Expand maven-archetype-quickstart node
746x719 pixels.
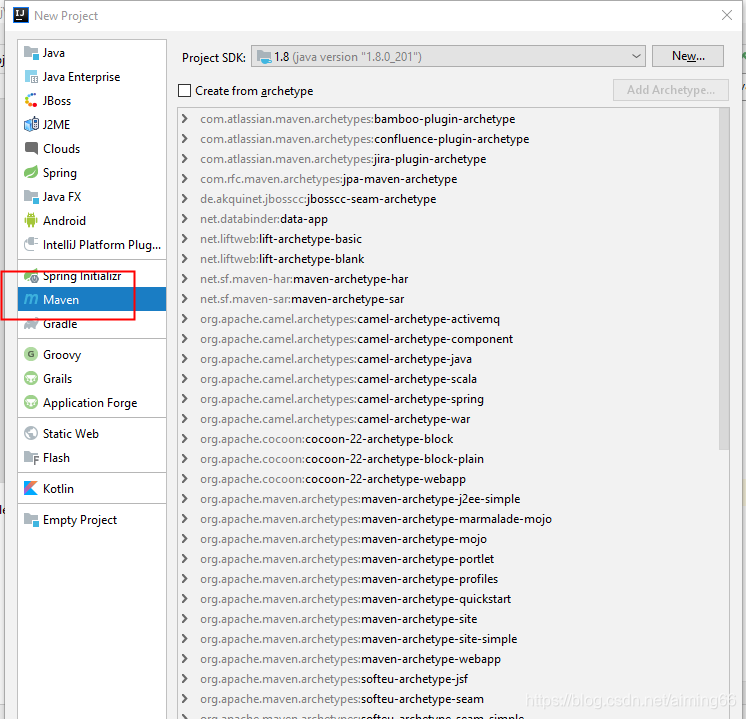click(x=185, y=599)
